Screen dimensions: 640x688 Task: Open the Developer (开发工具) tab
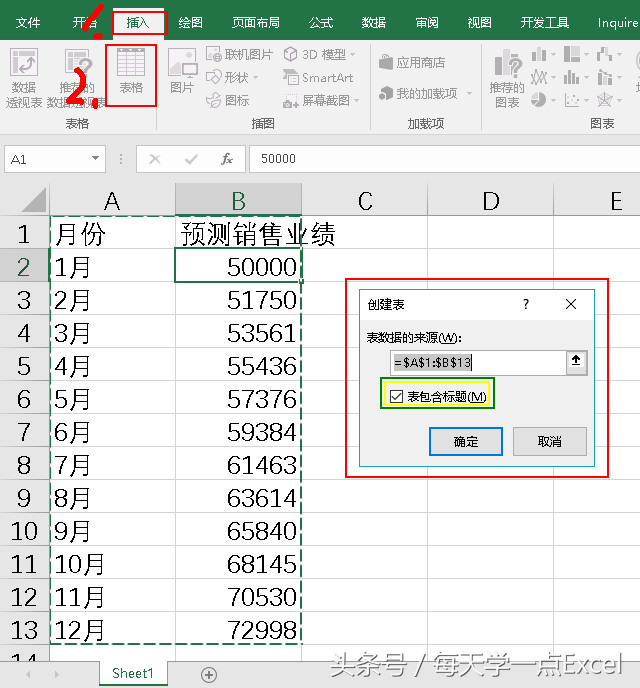point(545,22)
